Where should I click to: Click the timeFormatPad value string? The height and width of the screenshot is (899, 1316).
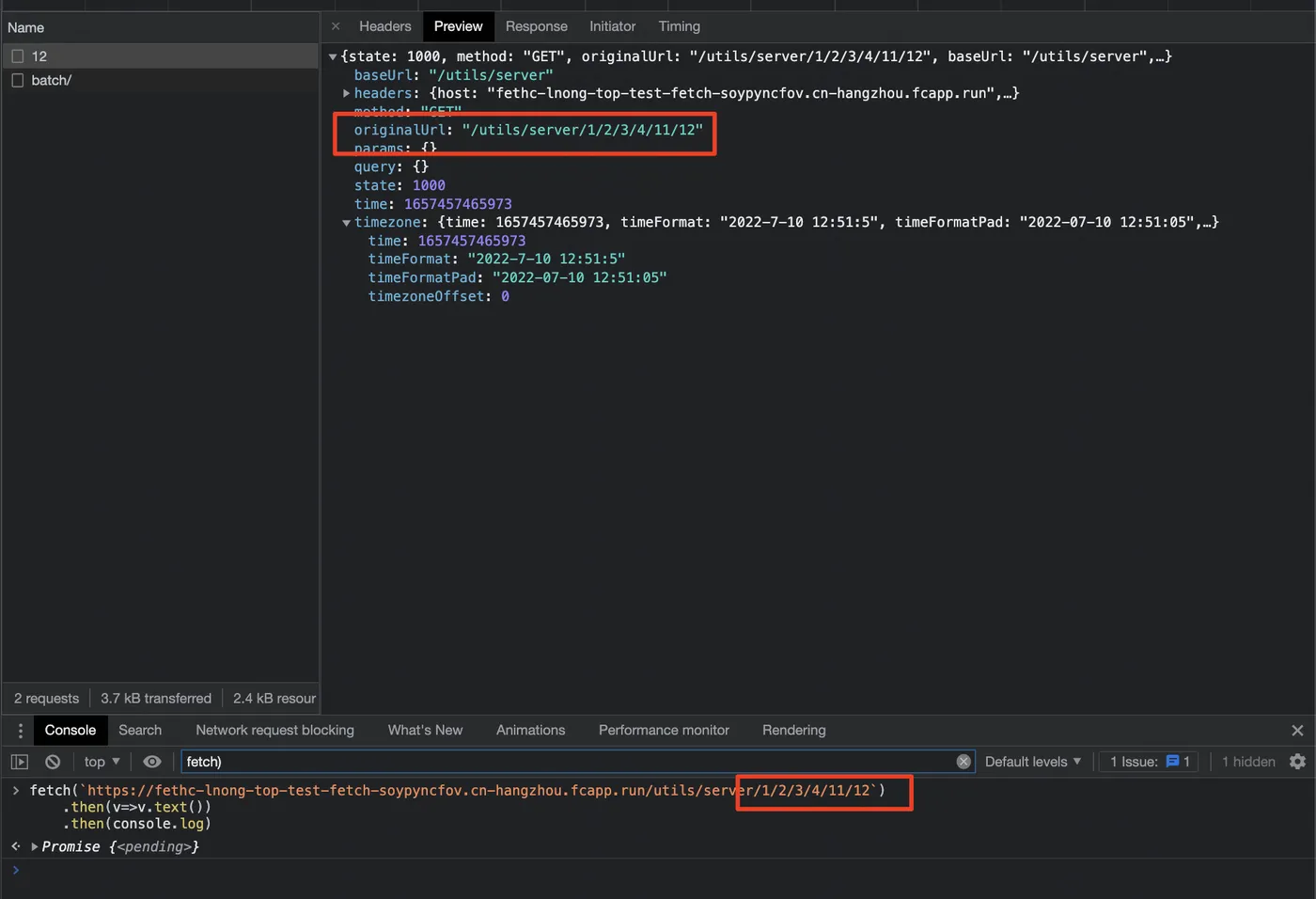pyautogui.click(x=579, y=277)
